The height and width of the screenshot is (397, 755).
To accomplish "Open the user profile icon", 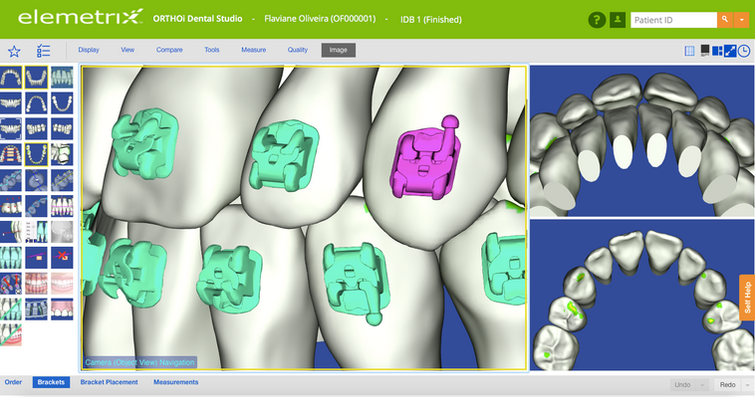I will click(x=617, y=20).
